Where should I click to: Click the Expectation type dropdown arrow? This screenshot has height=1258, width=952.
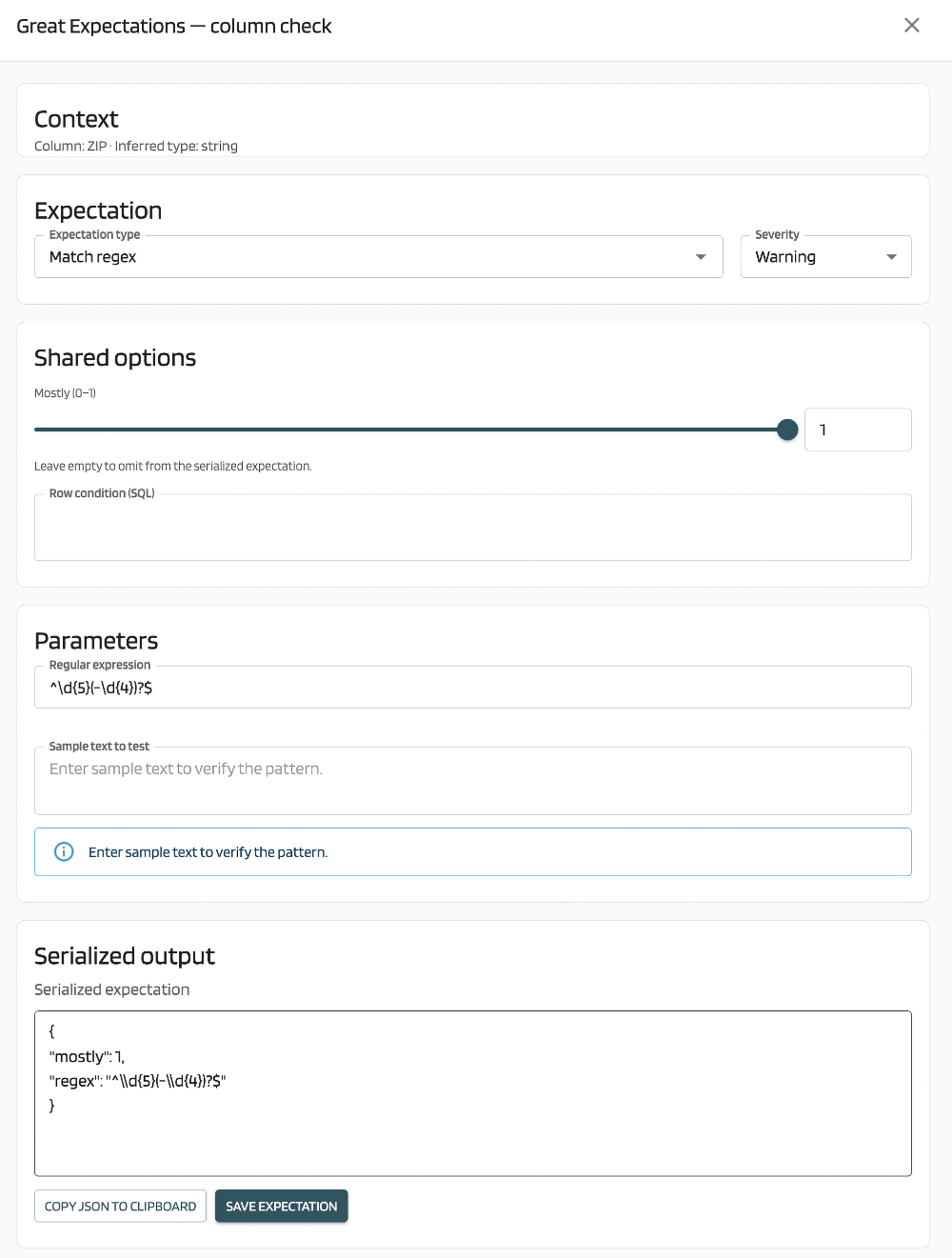click(x=701, y=257)
